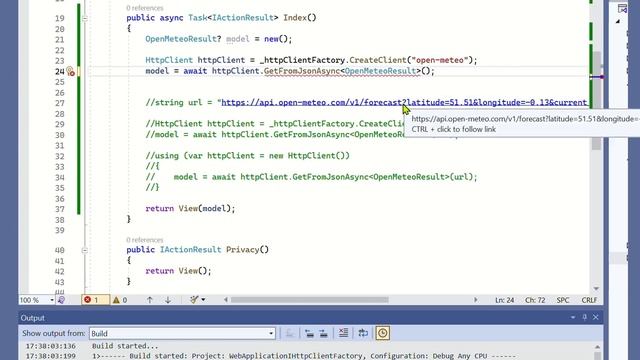This screenshot has height=360, width=640.
Task: Collapse the right panel tree triangle
Action: [618, 21]
